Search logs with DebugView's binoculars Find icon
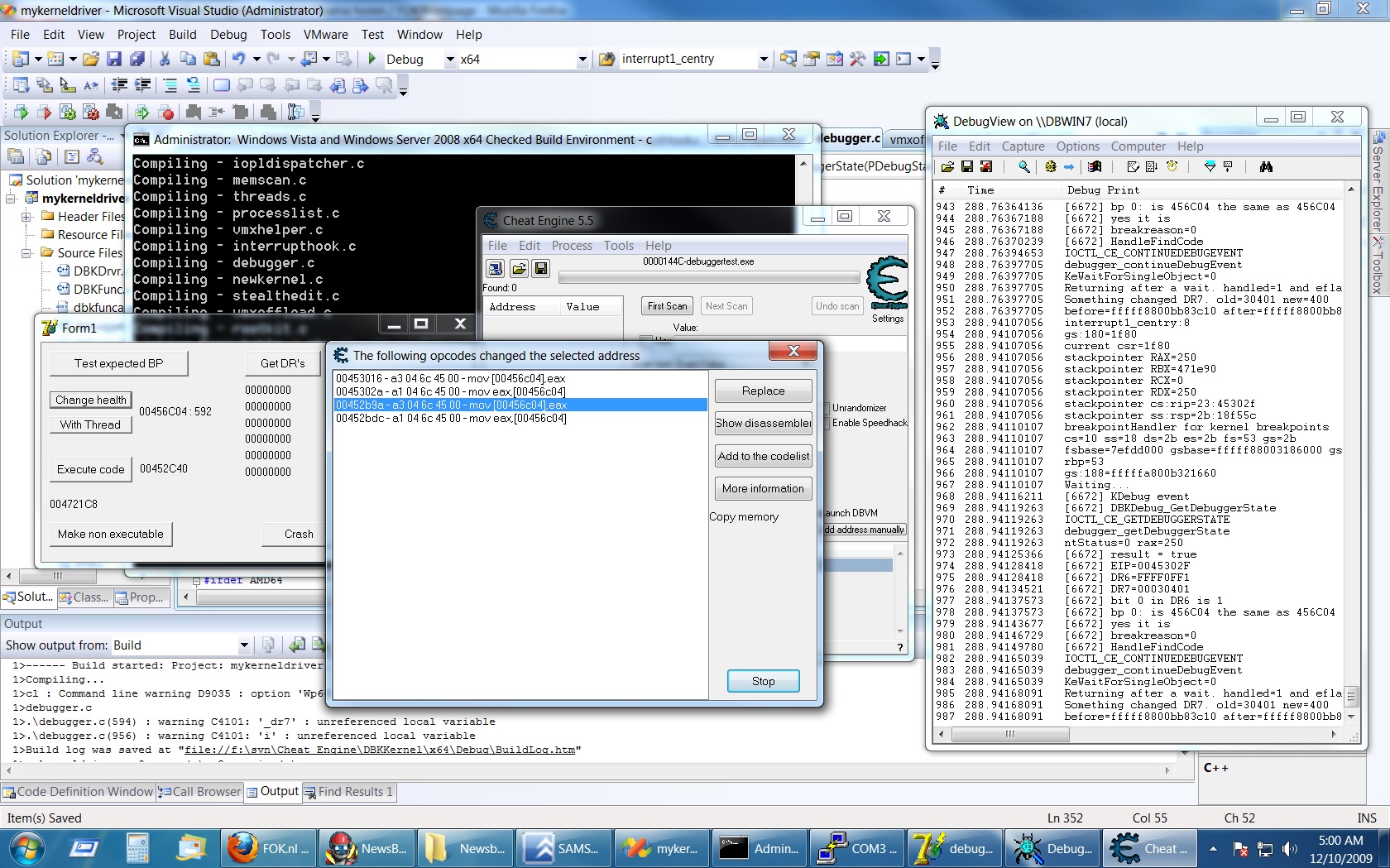Viewport: 1390px width, 868px height. click(1267, 167)
